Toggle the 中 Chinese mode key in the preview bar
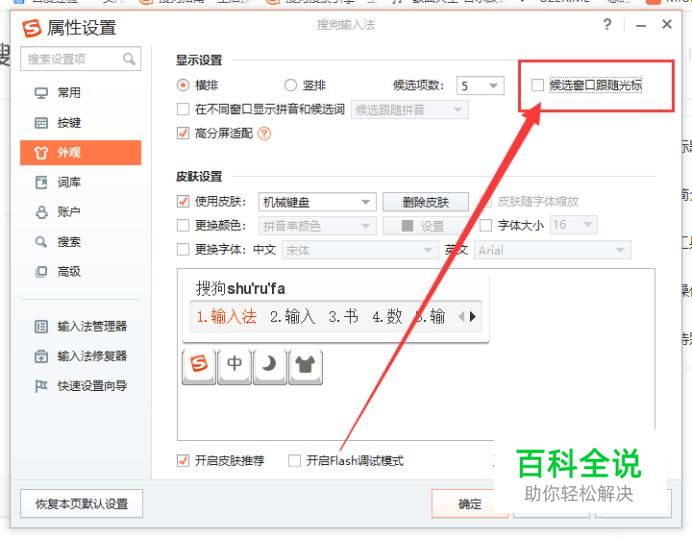Screen dimensions: 692x538 point(234,366)
